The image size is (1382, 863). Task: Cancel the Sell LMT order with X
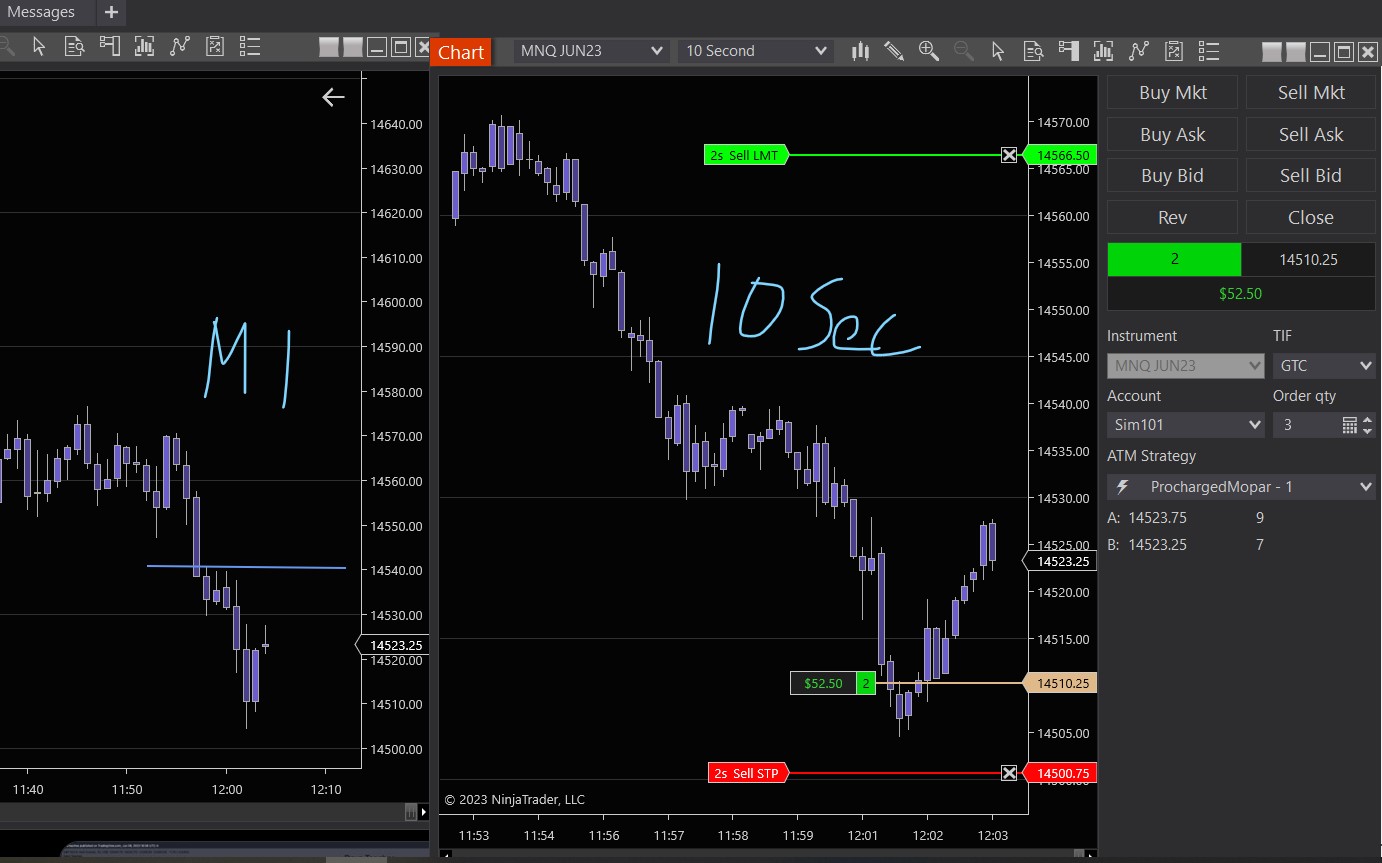(x=1009, y=155)
